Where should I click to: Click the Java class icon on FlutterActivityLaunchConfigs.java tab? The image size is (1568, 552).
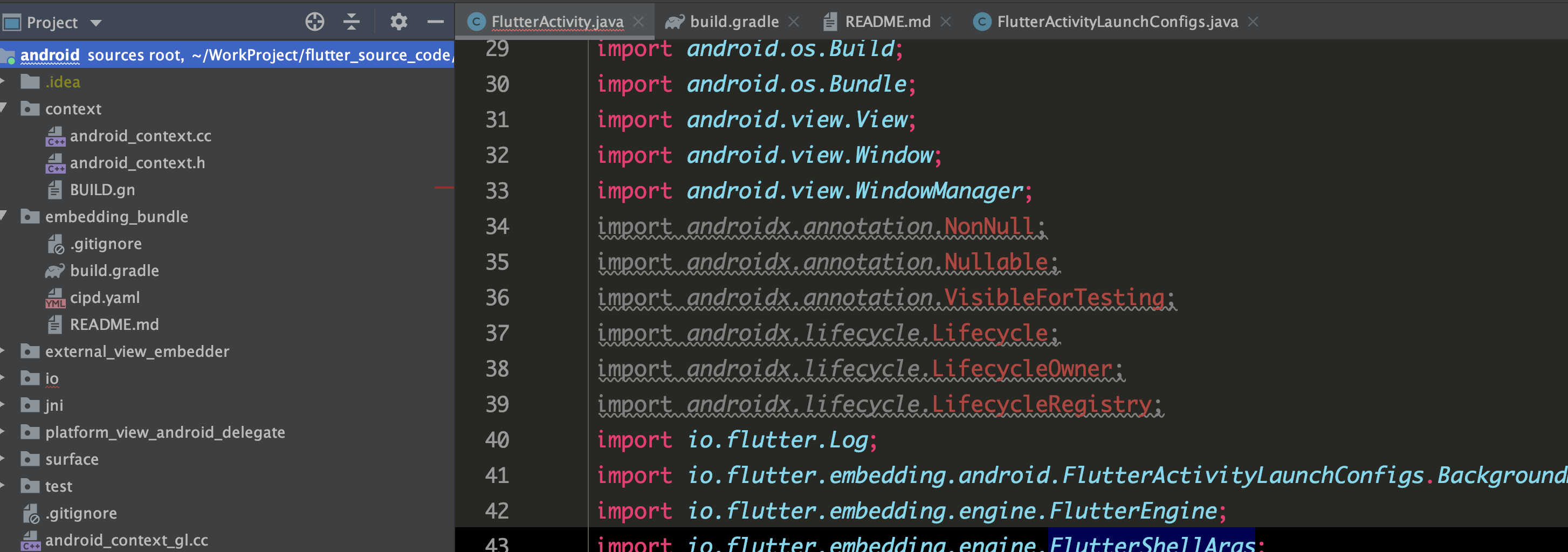pos(982,22)
